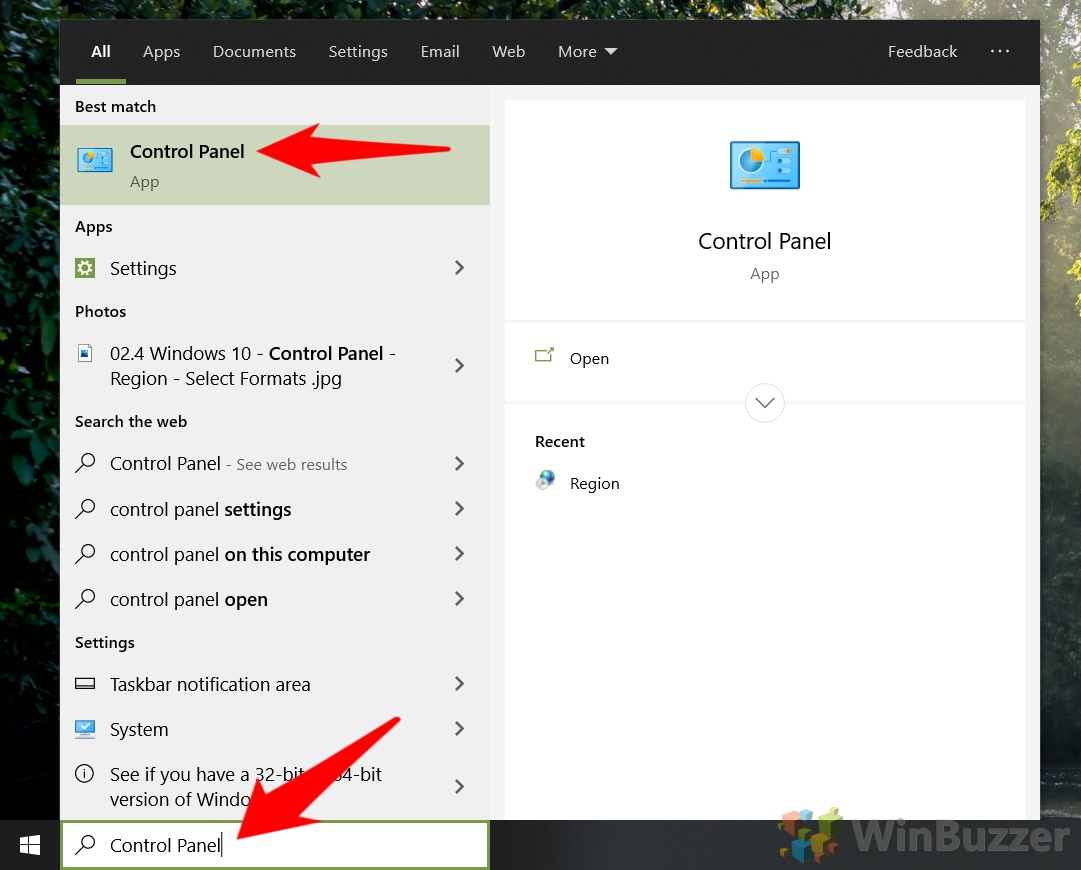Click the large Control Panel preview icon

[x=765, y=165]
